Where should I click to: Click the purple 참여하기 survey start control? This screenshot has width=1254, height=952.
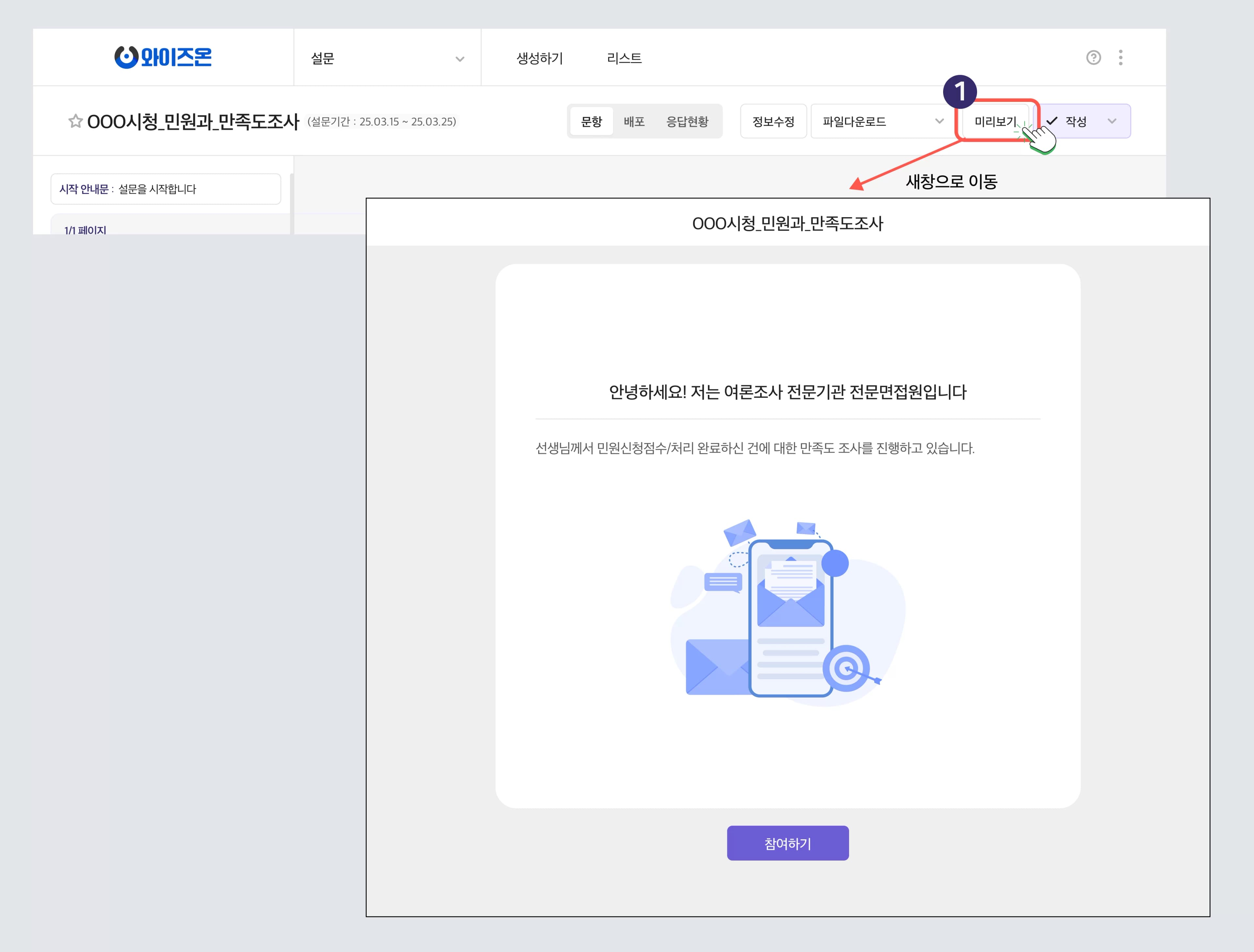pos(787,843)
